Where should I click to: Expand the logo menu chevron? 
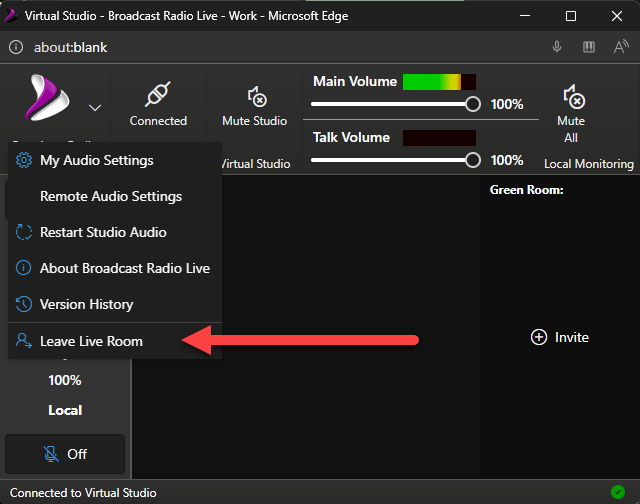pos(95,108)
